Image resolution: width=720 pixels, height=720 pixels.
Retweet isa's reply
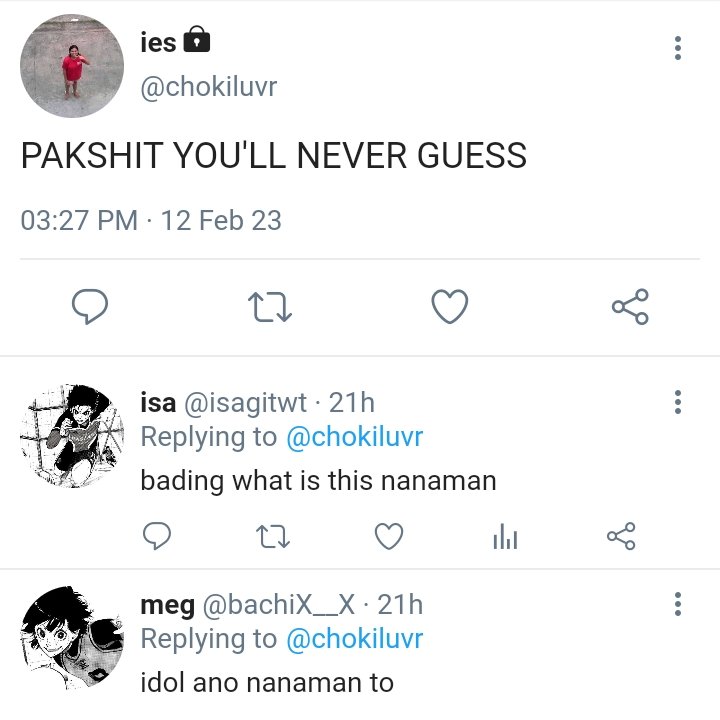click(x=273, y=537)
